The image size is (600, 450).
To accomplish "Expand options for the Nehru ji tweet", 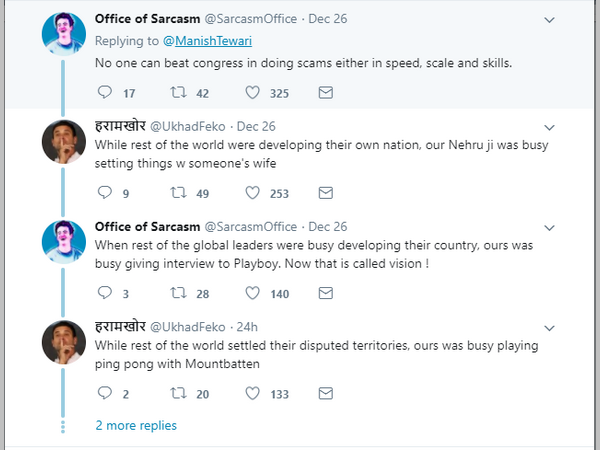I will 548,127.
